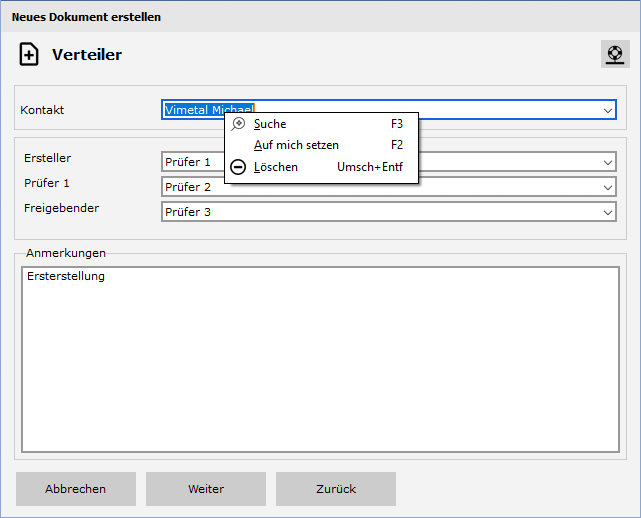Click the Weiter button
The height and width of the screenshot is (518, 641).
click(206, 489)
